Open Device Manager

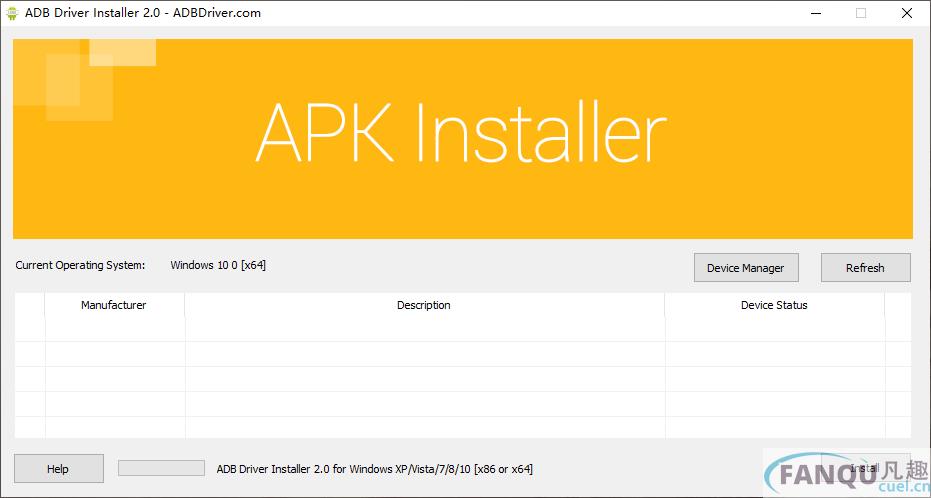tap(746, 268)
